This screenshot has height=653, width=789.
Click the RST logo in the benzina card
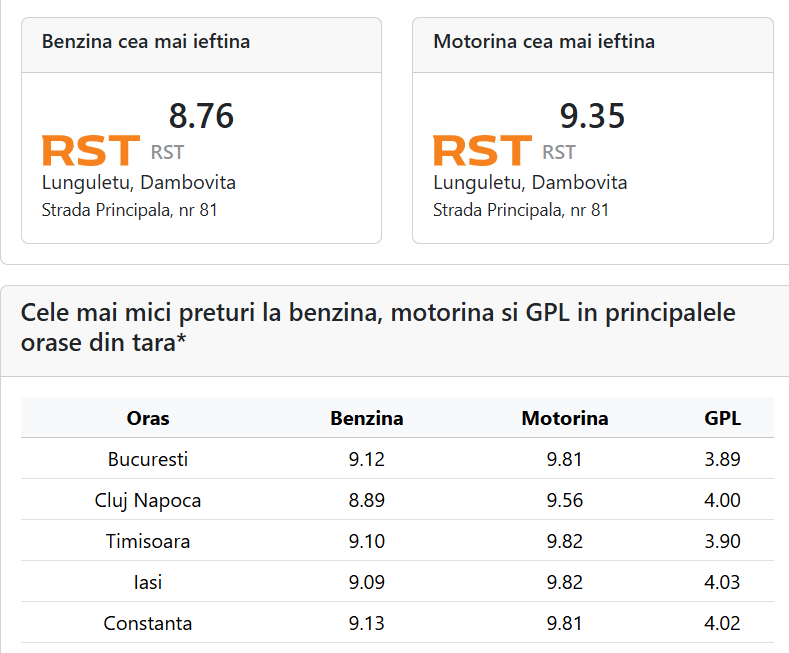click(90, 150)
